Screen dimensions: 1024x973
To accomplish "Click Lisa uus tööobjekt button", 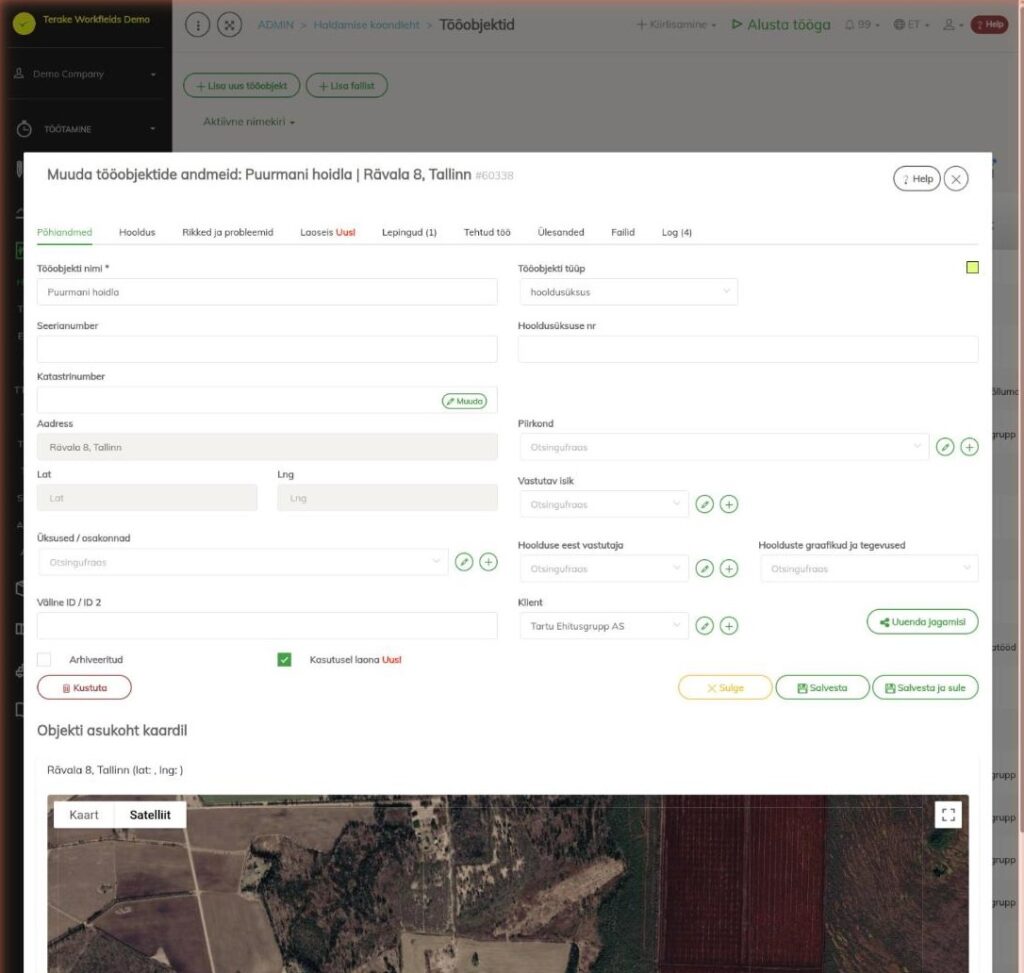I will [242, 86].
